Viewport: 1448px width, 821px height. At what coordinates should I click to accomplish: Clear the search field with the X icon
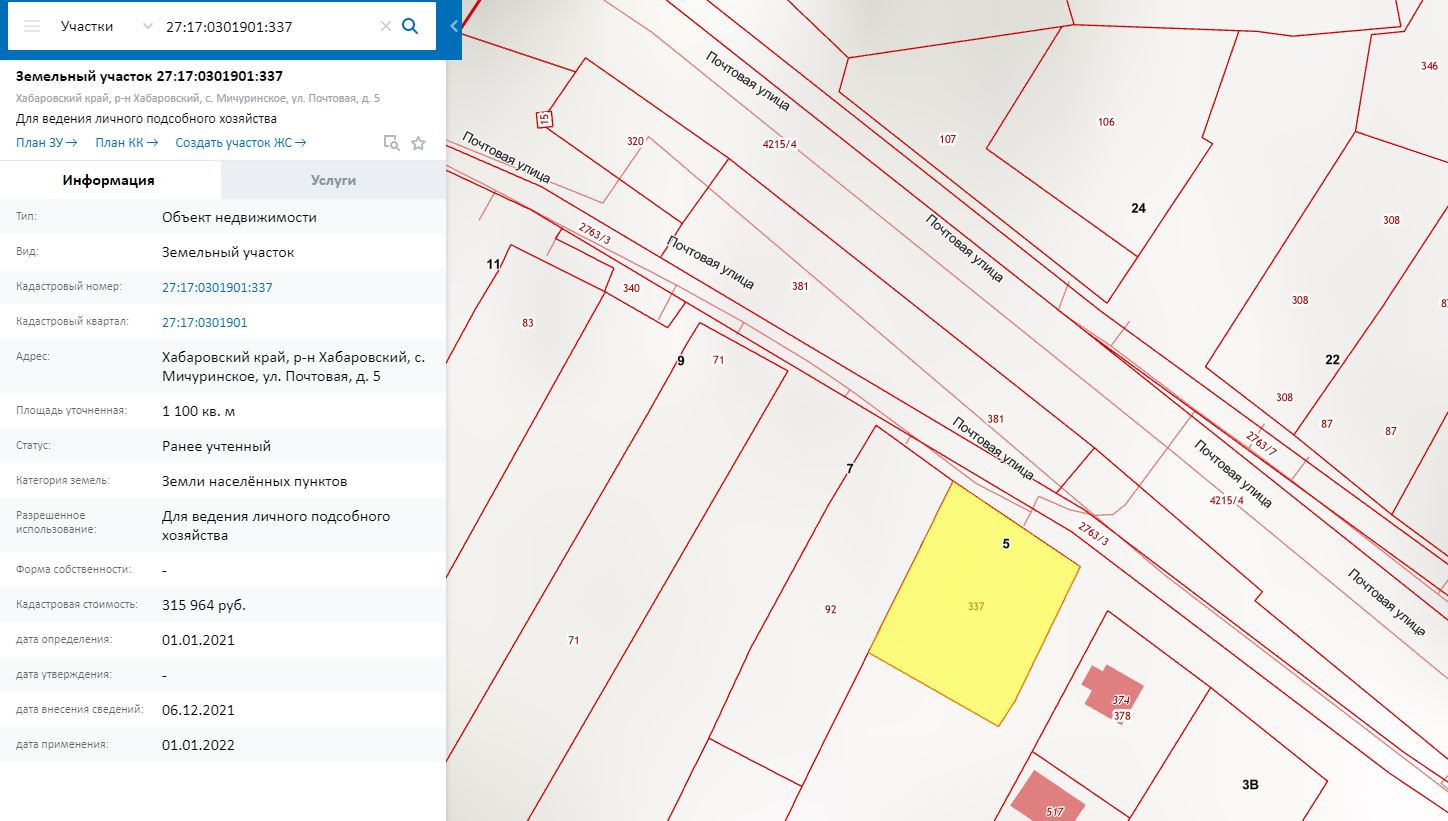385,26
